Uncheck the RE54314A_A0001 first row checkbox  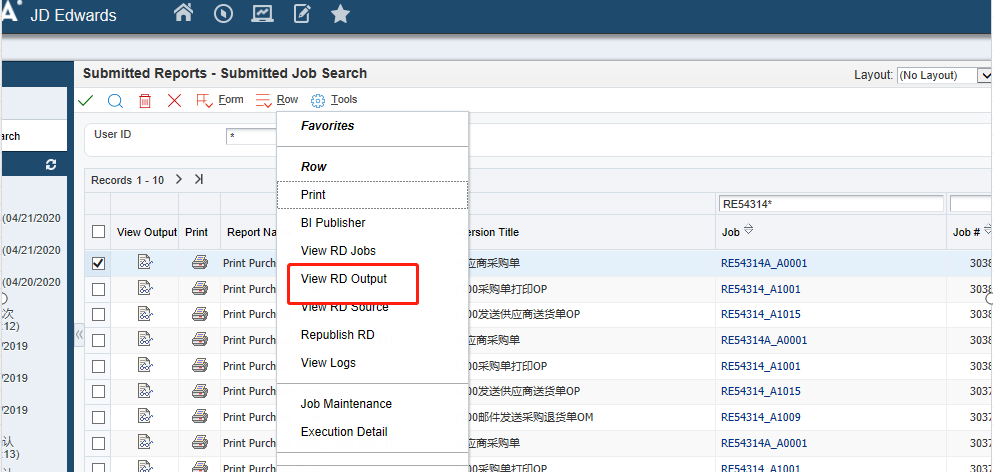tap(98, 264)
